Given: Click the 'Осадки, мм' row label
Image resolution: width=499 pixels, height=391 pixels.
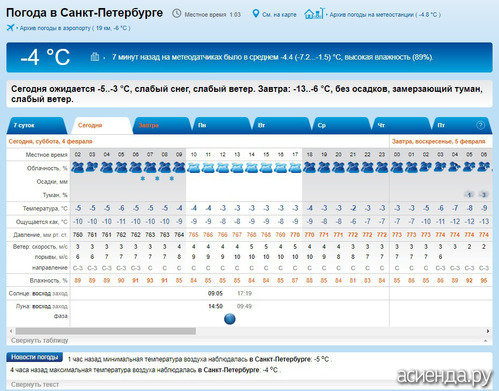Looking at the screenshot, I should (x=52, y=182).
